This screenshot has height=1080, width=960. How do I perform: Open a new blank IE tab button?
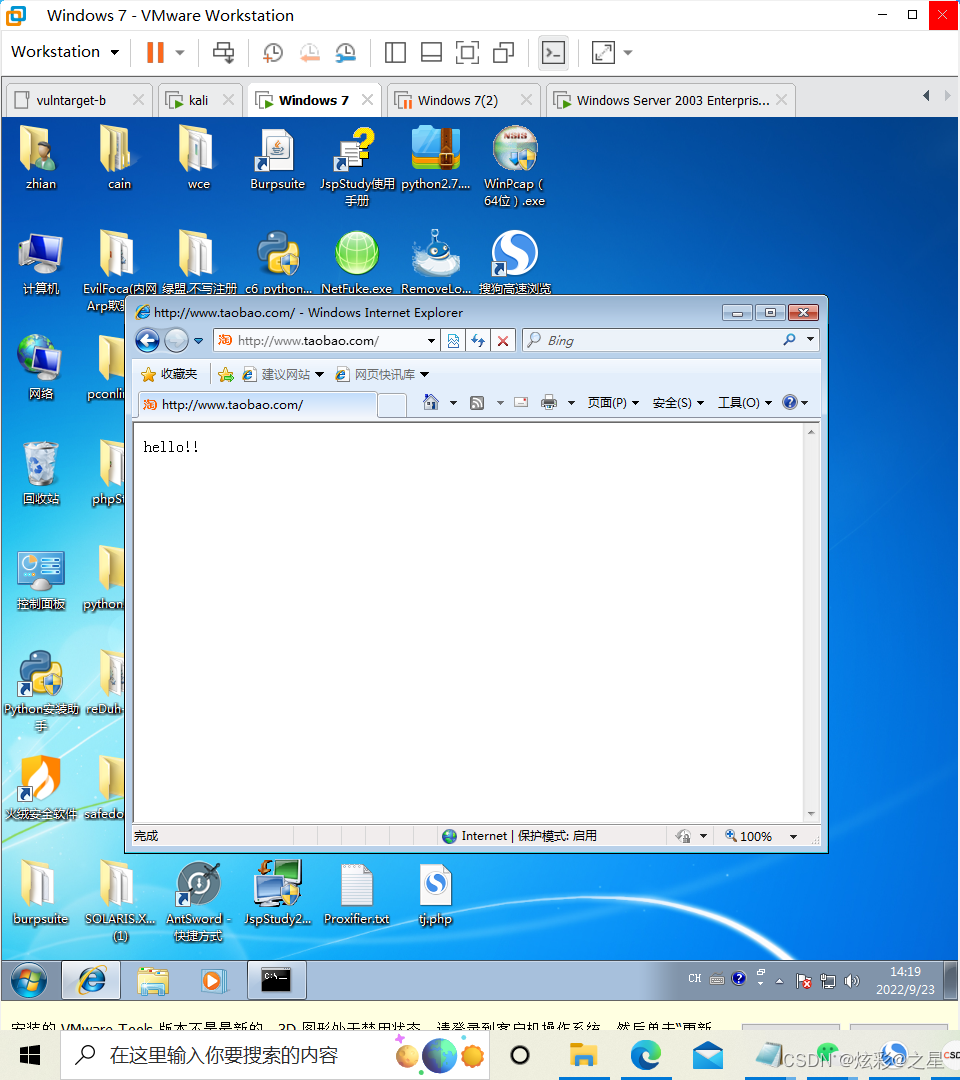point(392,405)
